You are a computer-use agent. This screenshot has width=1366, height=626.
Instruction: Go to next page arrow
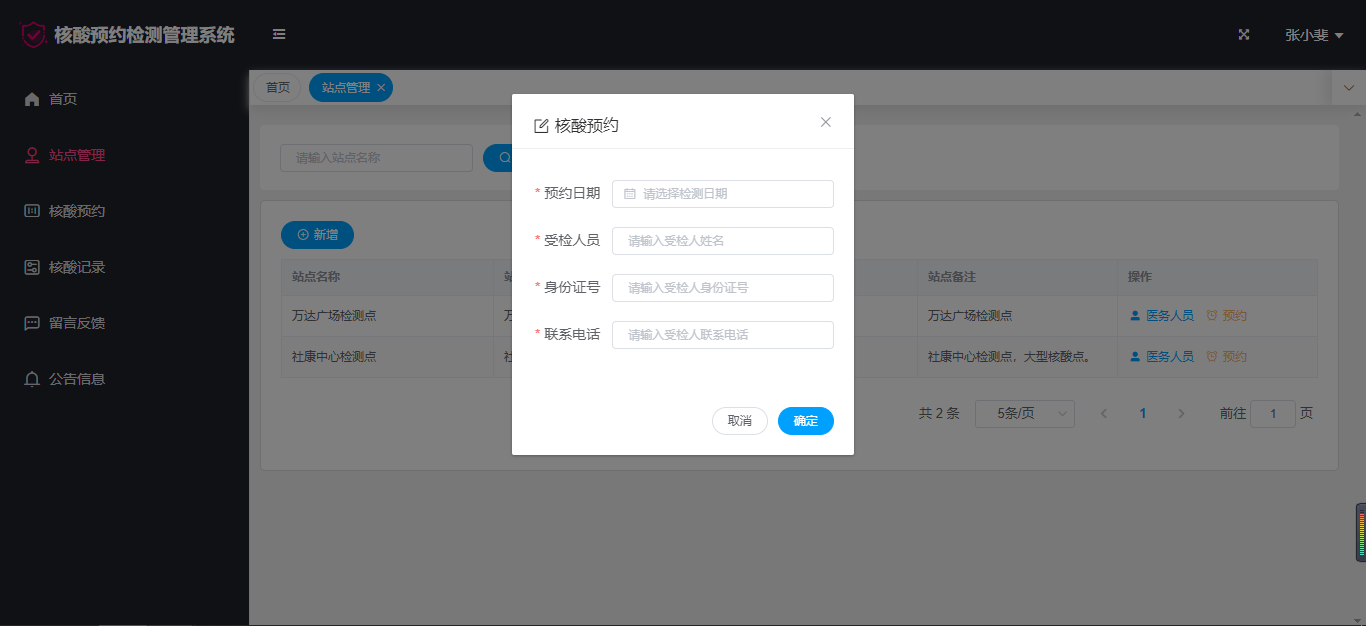pos(1181,414)
